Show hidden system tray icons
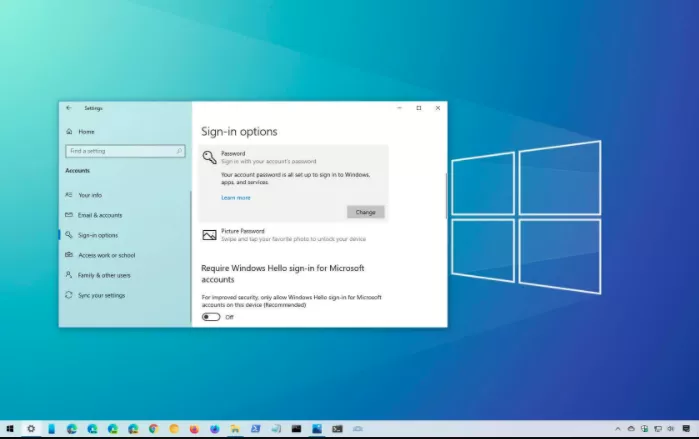 point(618,429)
